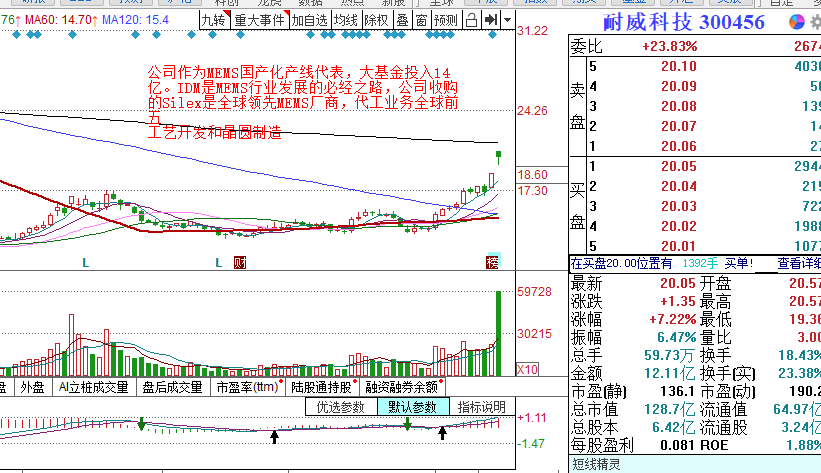Click the lock icon in chart toolbar
This screenshot has width=821, height=473.
tap(470, 20)
